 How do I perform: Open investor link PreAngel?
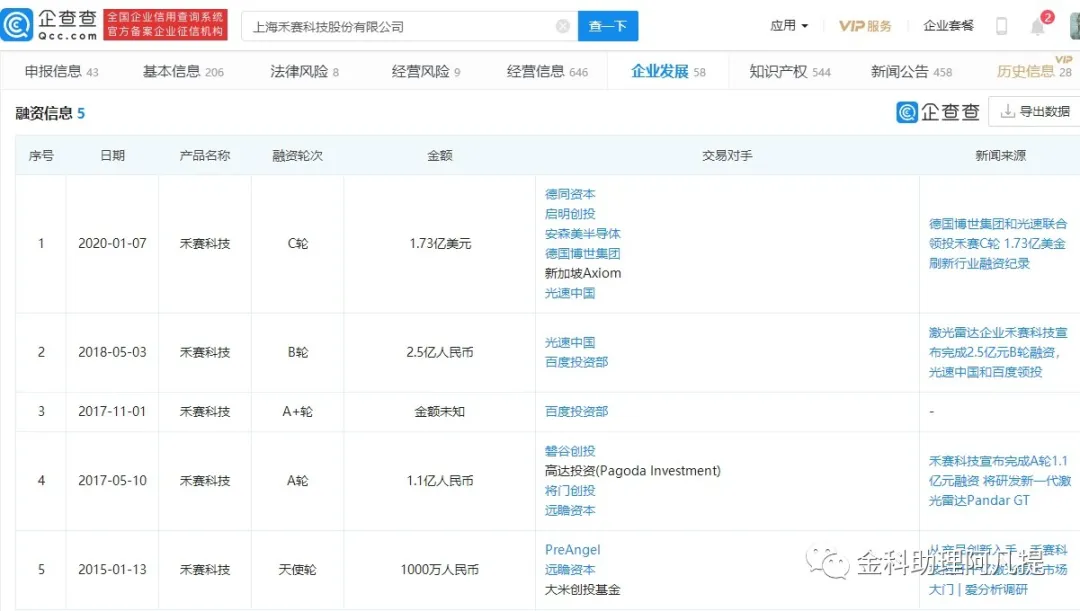[x=572, y=550]
